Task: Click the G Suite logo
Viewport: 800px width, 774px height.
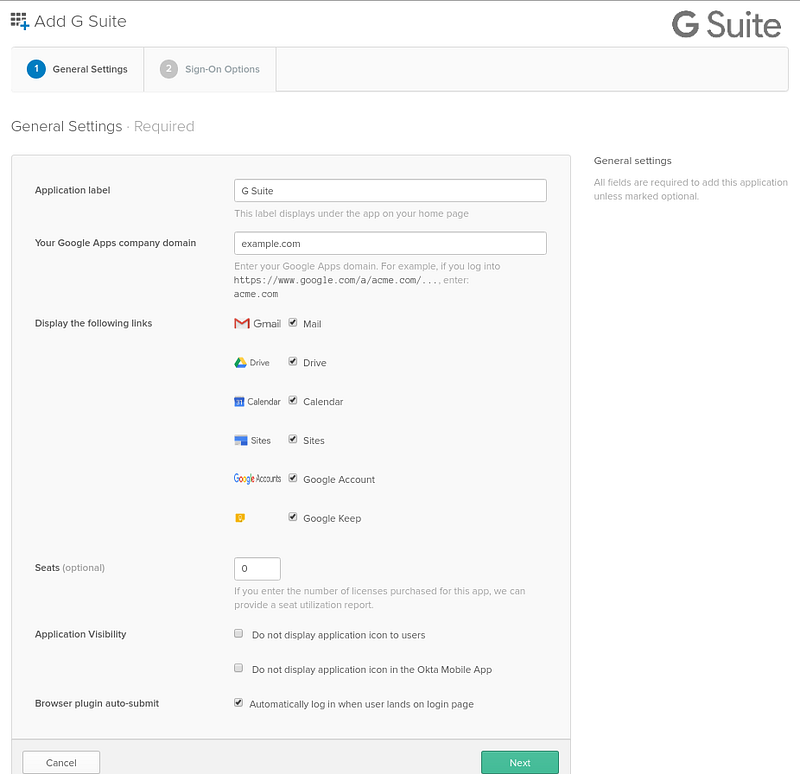Action: pyautogui.click(x=726, y=24)
